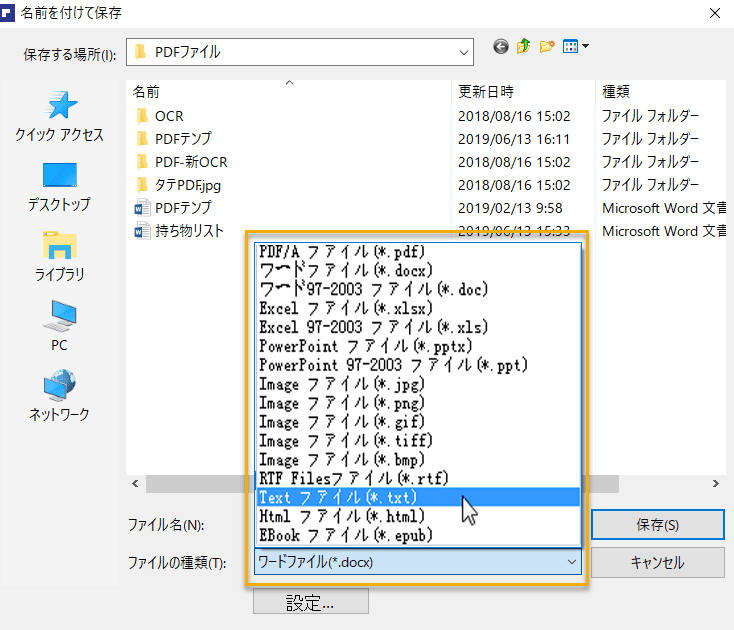Click the 保存(S) save button
The width and height of the screenshot is (734, 630).
tap(658, 525)
